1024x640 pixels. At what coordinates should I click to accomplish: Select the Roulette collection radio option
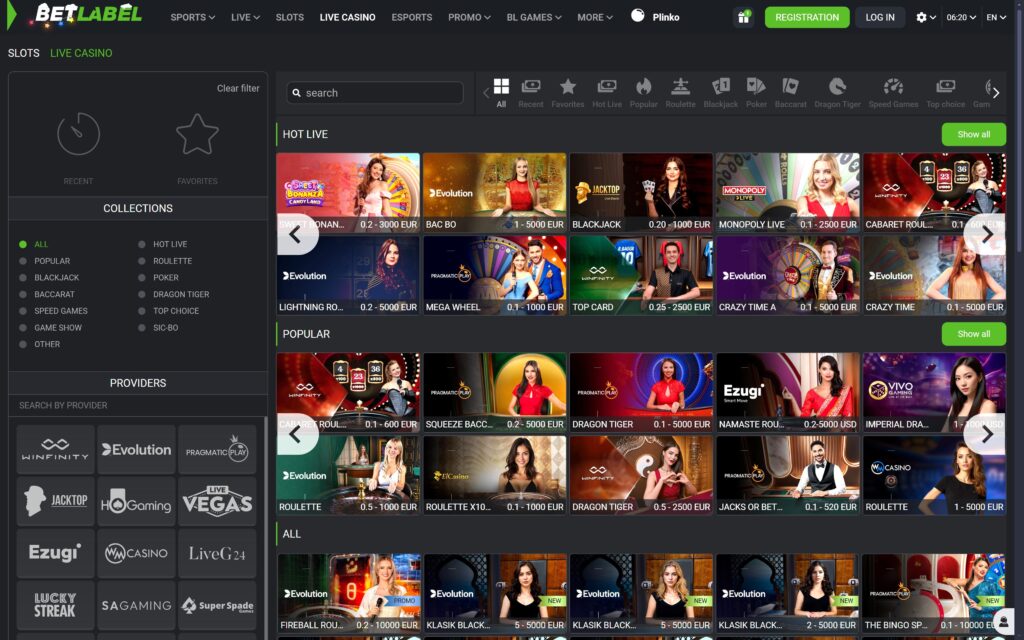click(x=172, y=261)
